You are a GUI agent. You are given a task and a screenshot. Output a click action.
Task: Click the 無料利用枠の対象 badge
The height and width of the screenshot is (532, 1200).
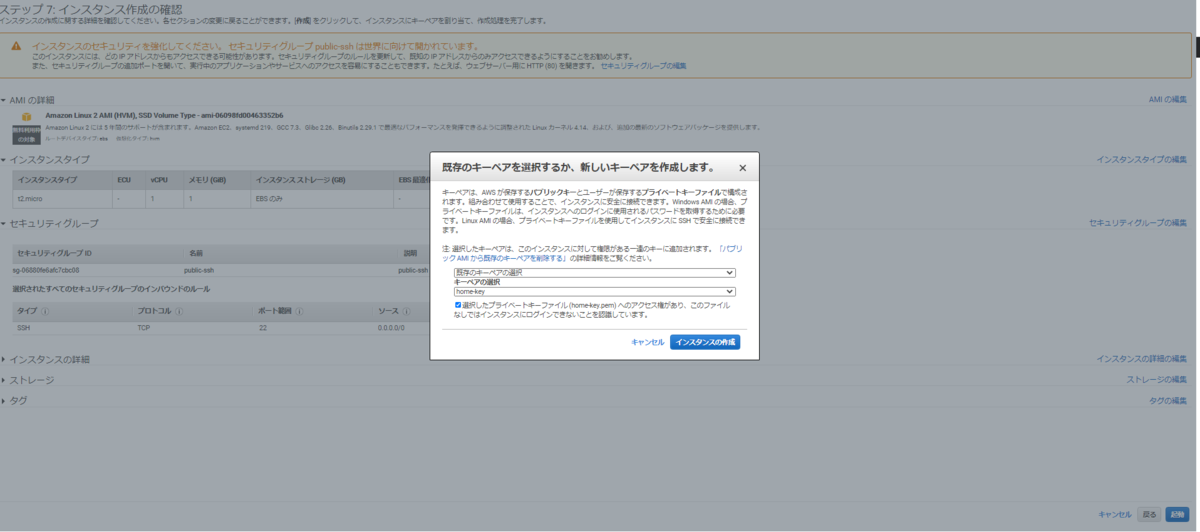[27, 134]
